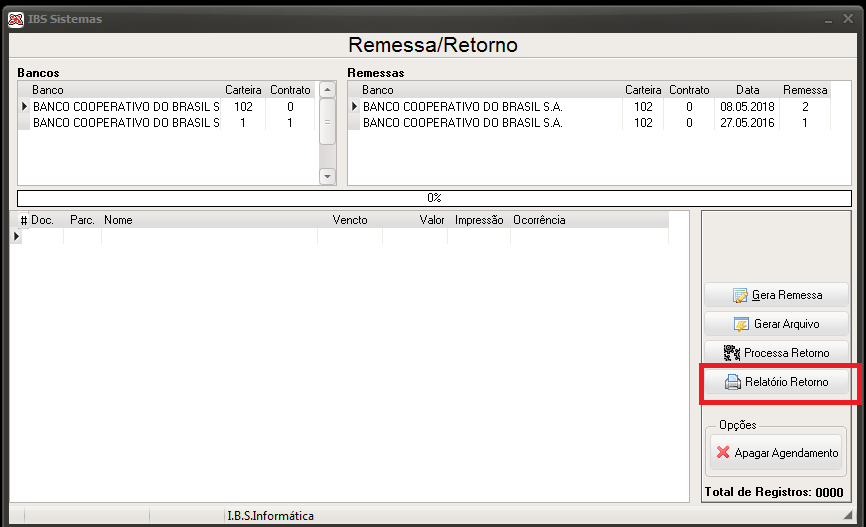Click the IBS Sistemas title bar logo

click(15, 19)
